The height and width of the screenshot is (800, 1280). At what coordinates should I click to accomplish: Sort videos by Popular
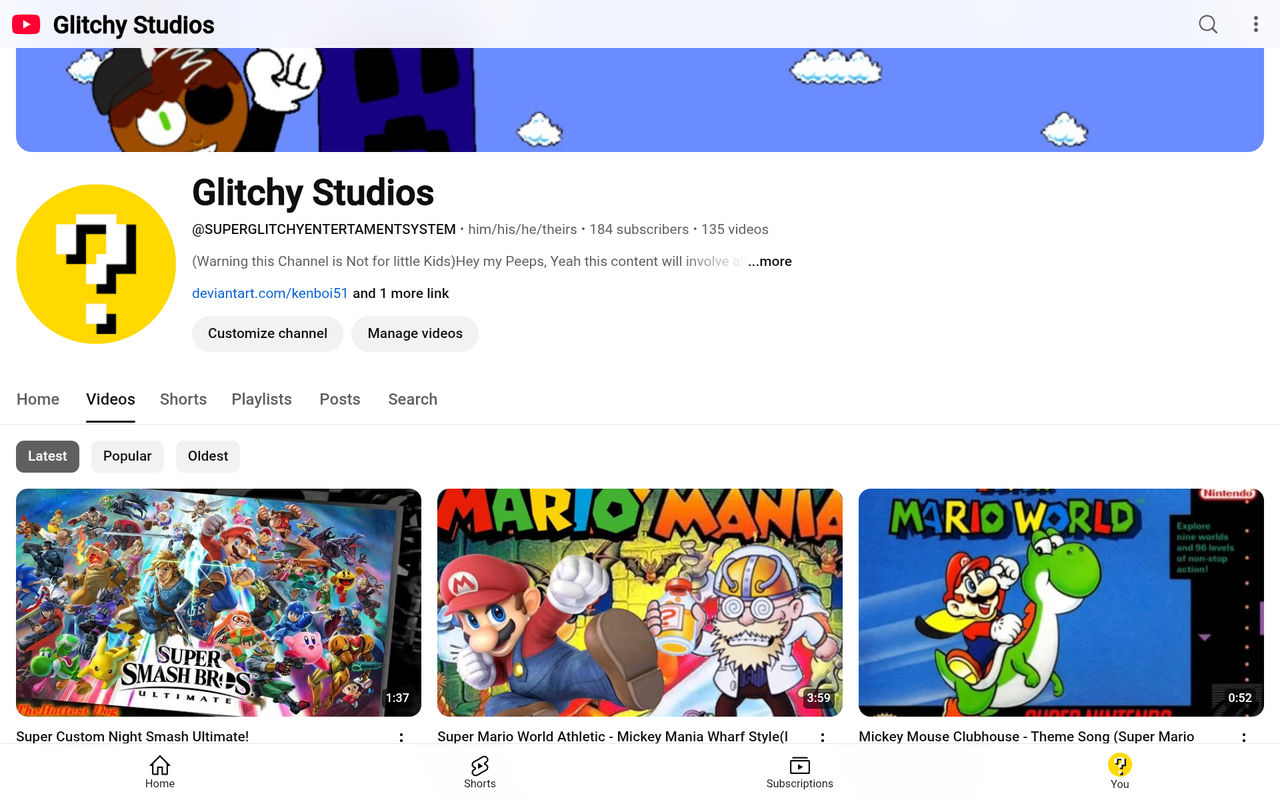(128, 456)
